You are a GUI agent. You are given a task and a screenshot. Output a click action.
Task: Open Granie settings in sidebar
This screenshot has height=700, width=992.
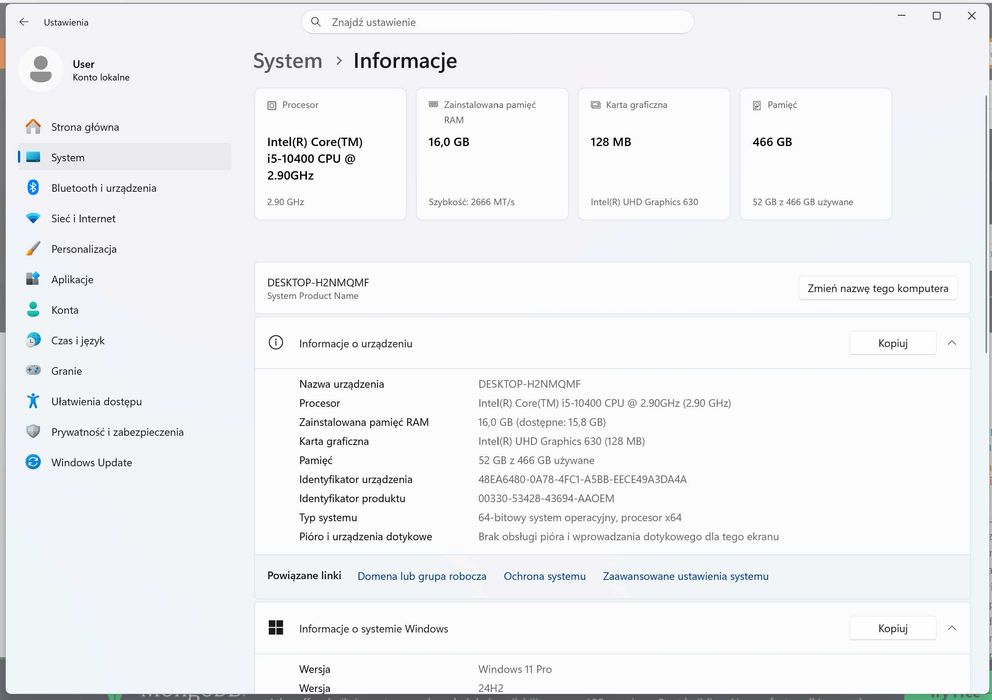point(125,370)
